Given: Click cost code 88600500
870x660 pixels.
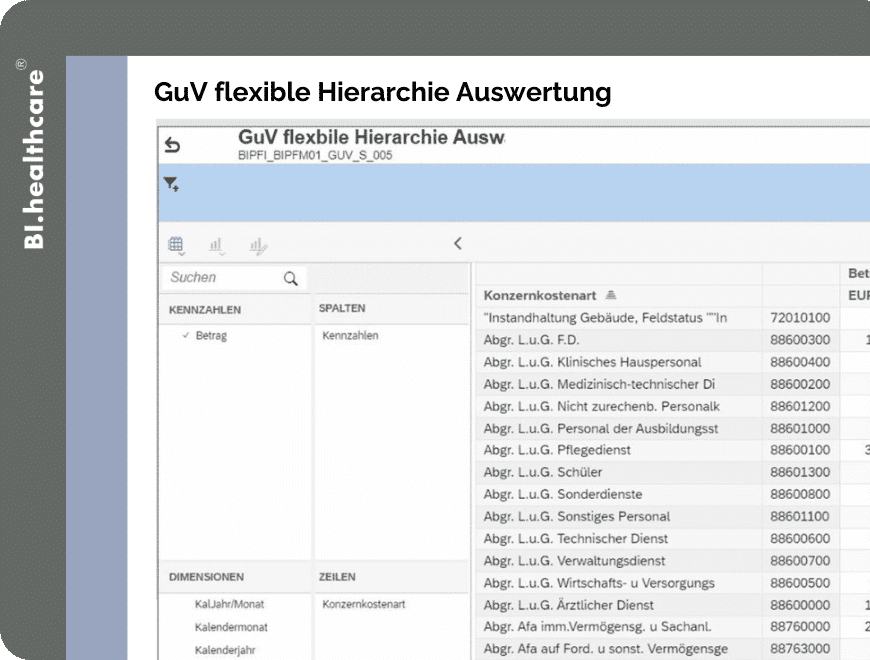Looking at the screenshot, I should [800, 583].
